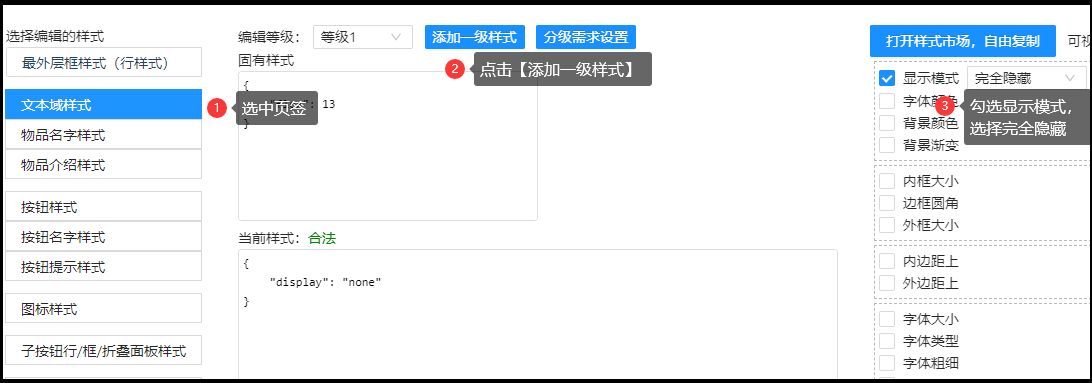Enable the 边框圆角 checkbox
Viewport: 1092px width, 383px height.
[x=887, y=203]
